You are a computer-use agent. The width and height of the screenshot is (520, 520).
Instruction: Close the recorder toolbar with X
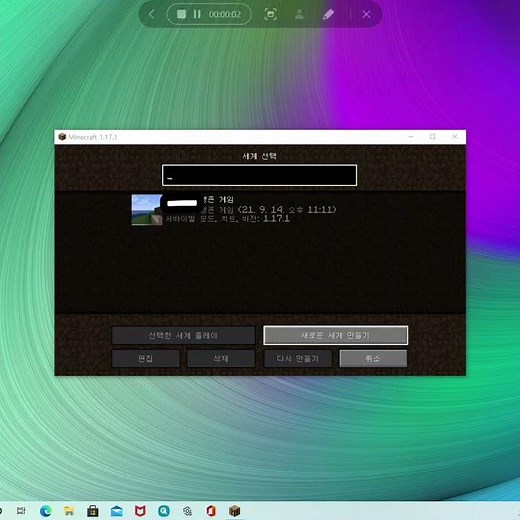(366, 14)
